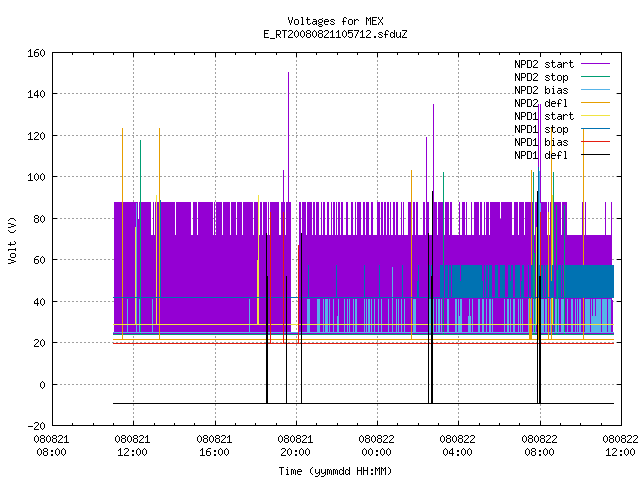Click the 'NPD1 defl' legend label
Viewport: 640px width, 480px height.
(541, 156)
